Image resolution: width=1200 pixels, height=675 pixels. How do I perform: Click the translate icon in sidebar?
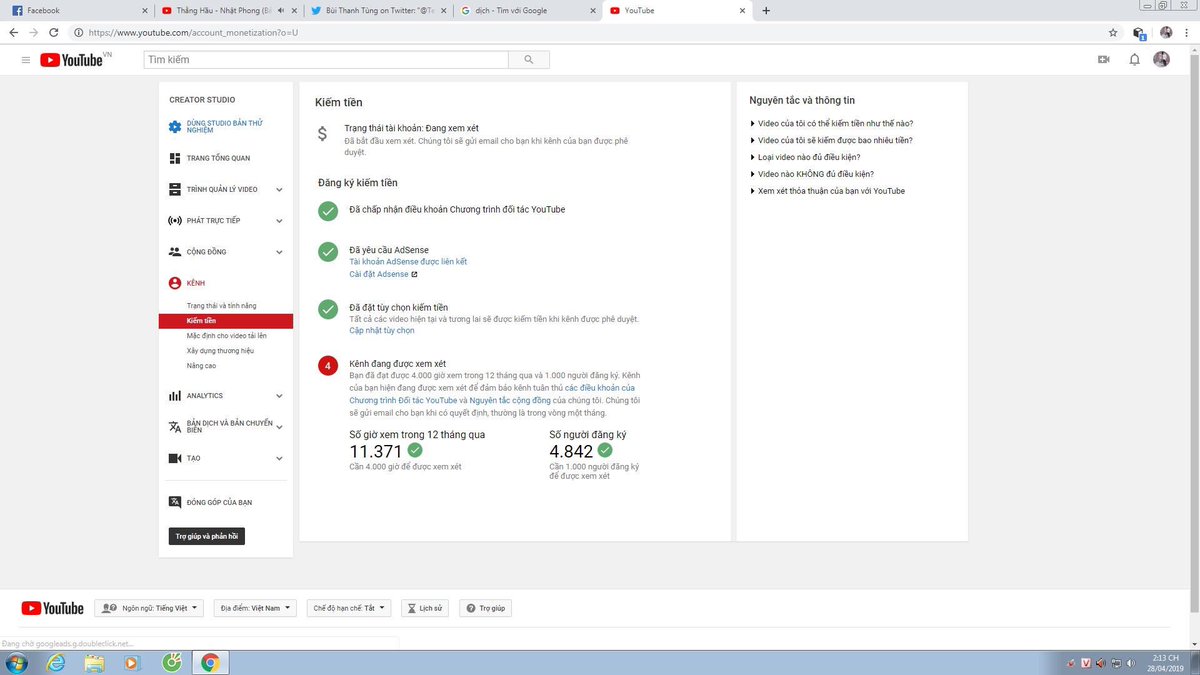pyautogui.click(x=175, y=427)
